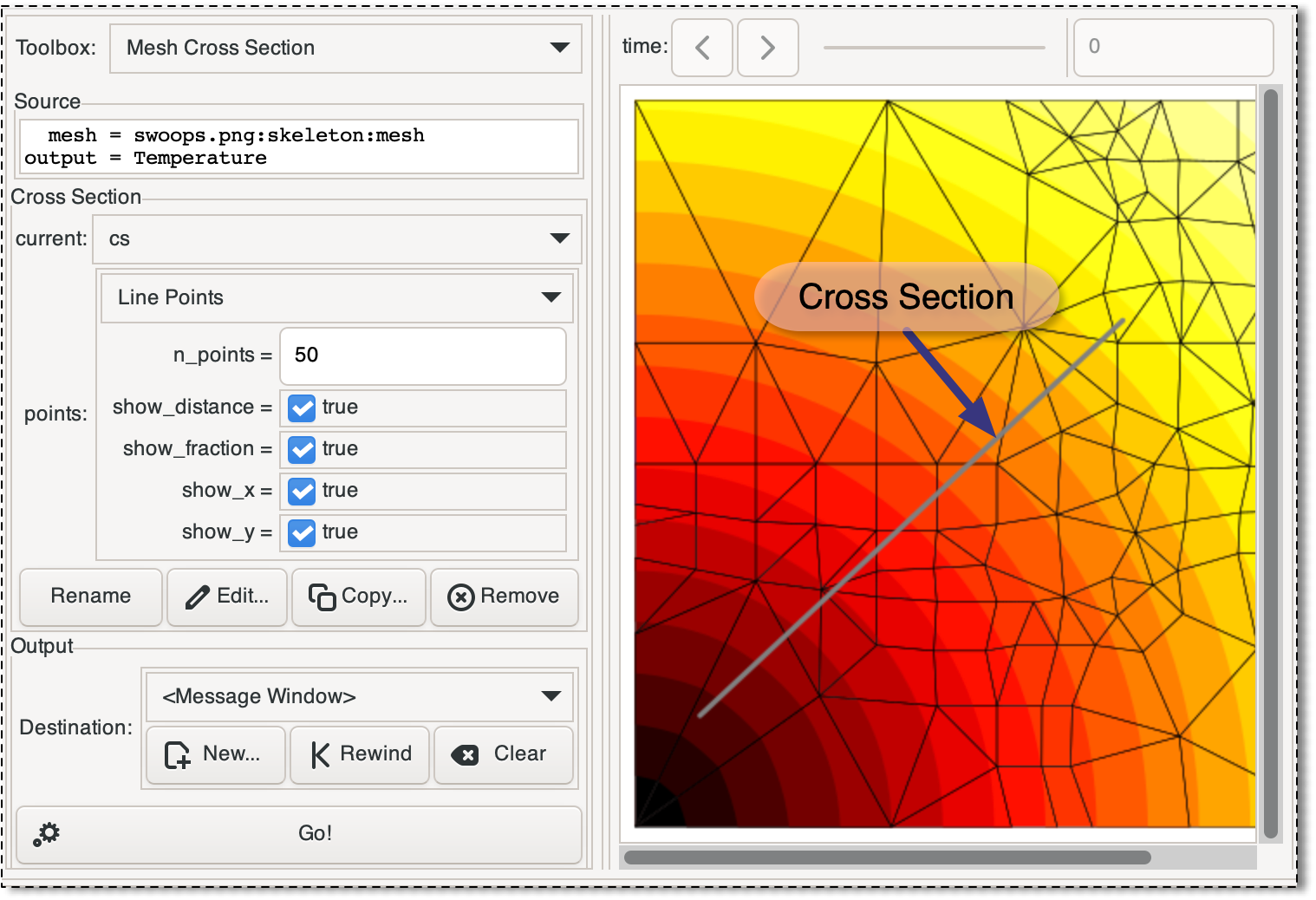Click the Go button to run the cross section

click(x=315, y=833)
